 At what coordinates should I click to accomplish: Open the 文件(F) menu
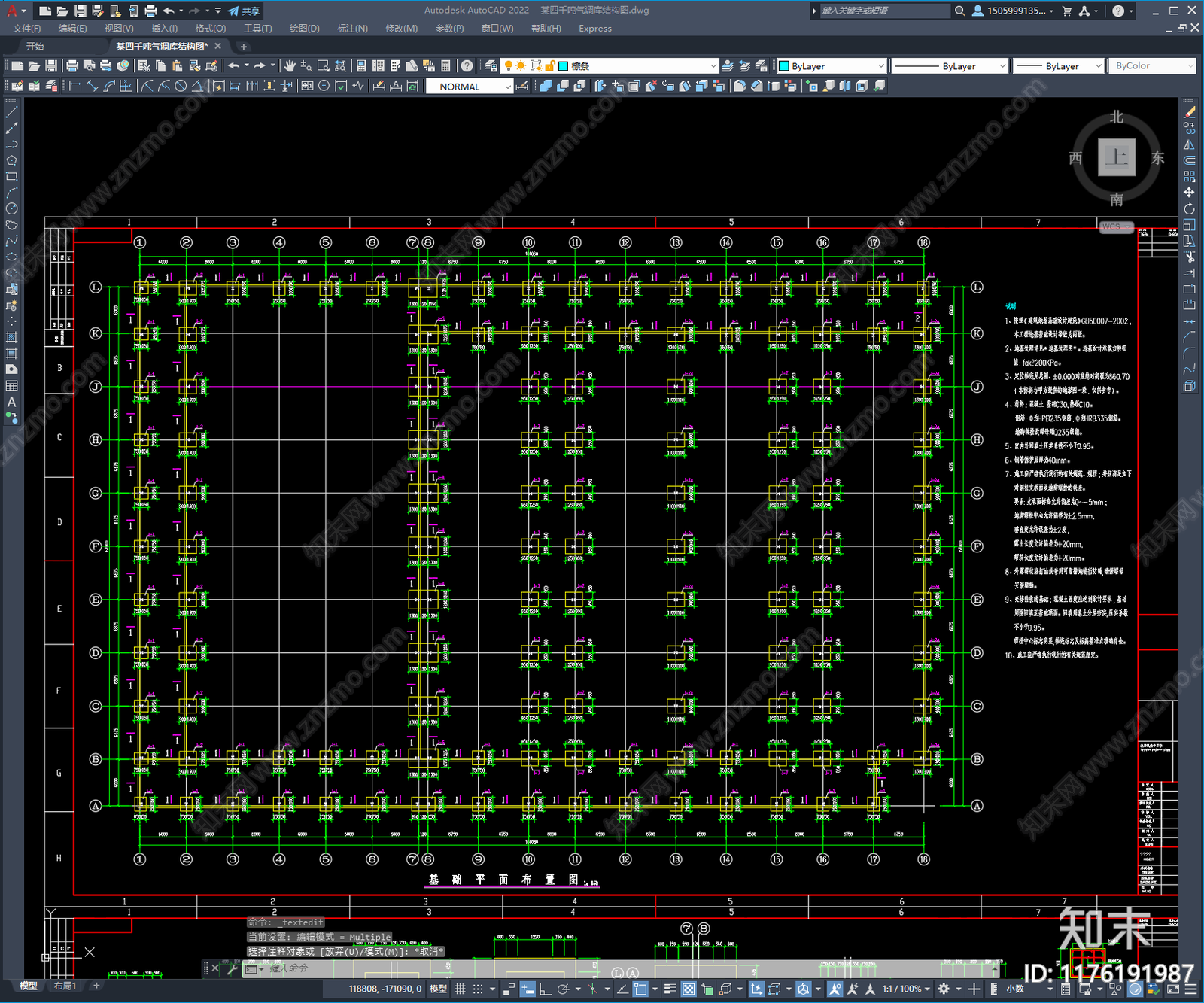click(x=27, y=29)
